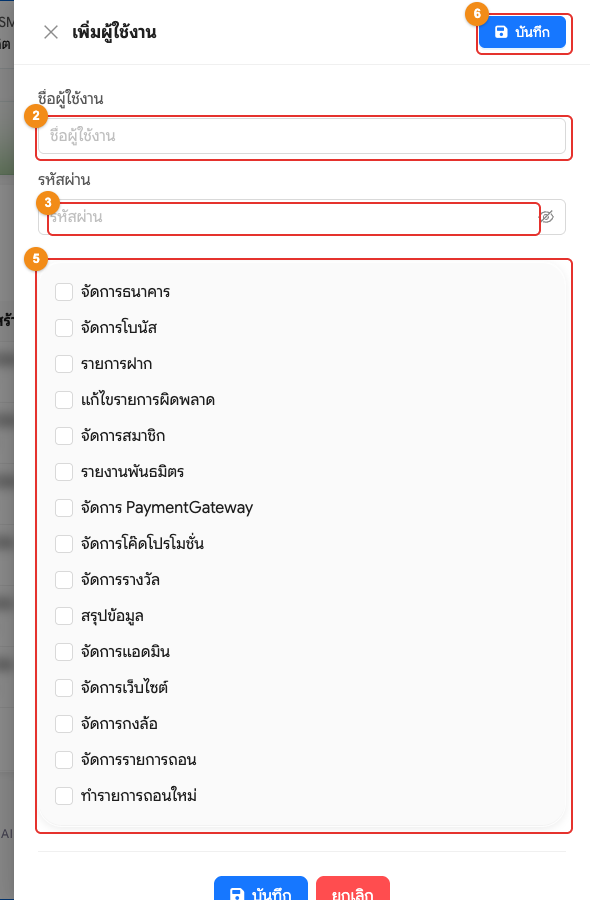Select the สรุปข้อมูล checkbox

64,616
